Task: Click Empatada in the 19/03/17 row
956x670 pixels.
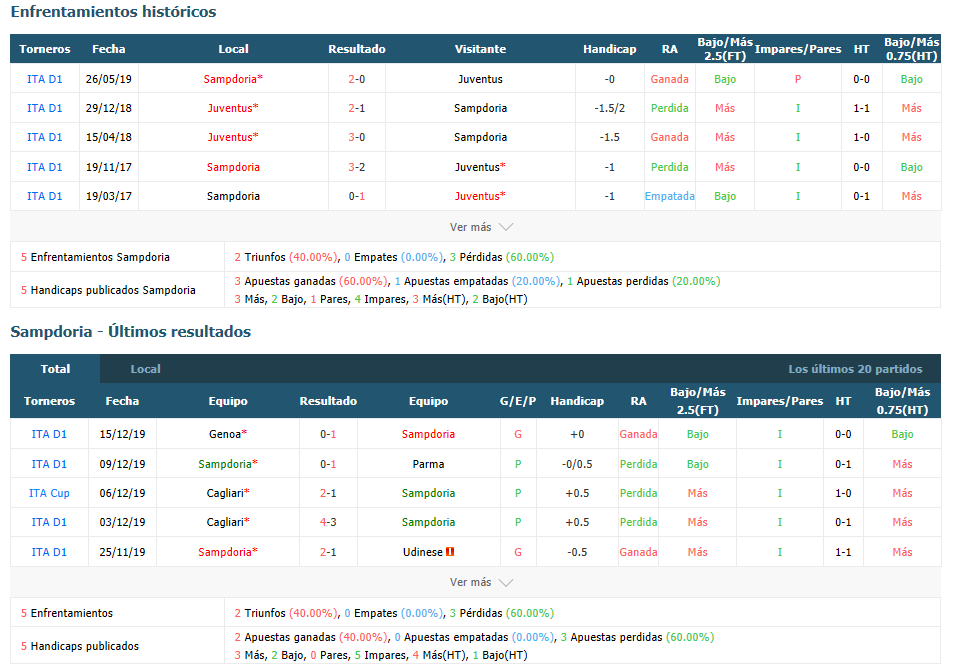Action: tap(669, 196)
